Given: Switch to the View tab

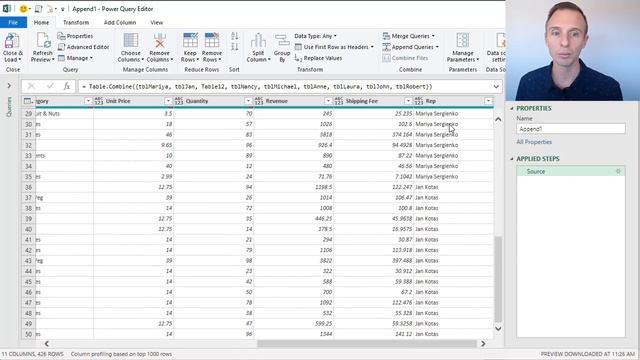Looking at the screenshot, I should (156, 22).
